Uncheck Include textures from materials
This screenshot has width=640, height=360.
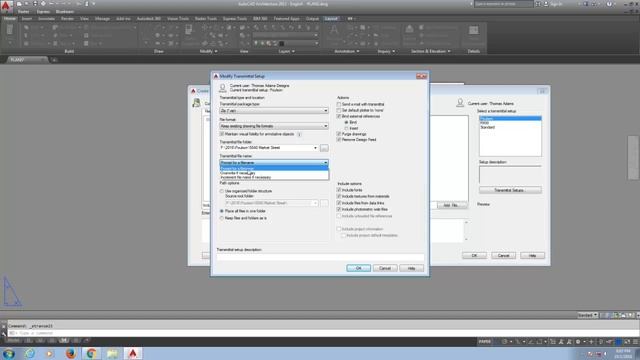[x=363, y=196]
